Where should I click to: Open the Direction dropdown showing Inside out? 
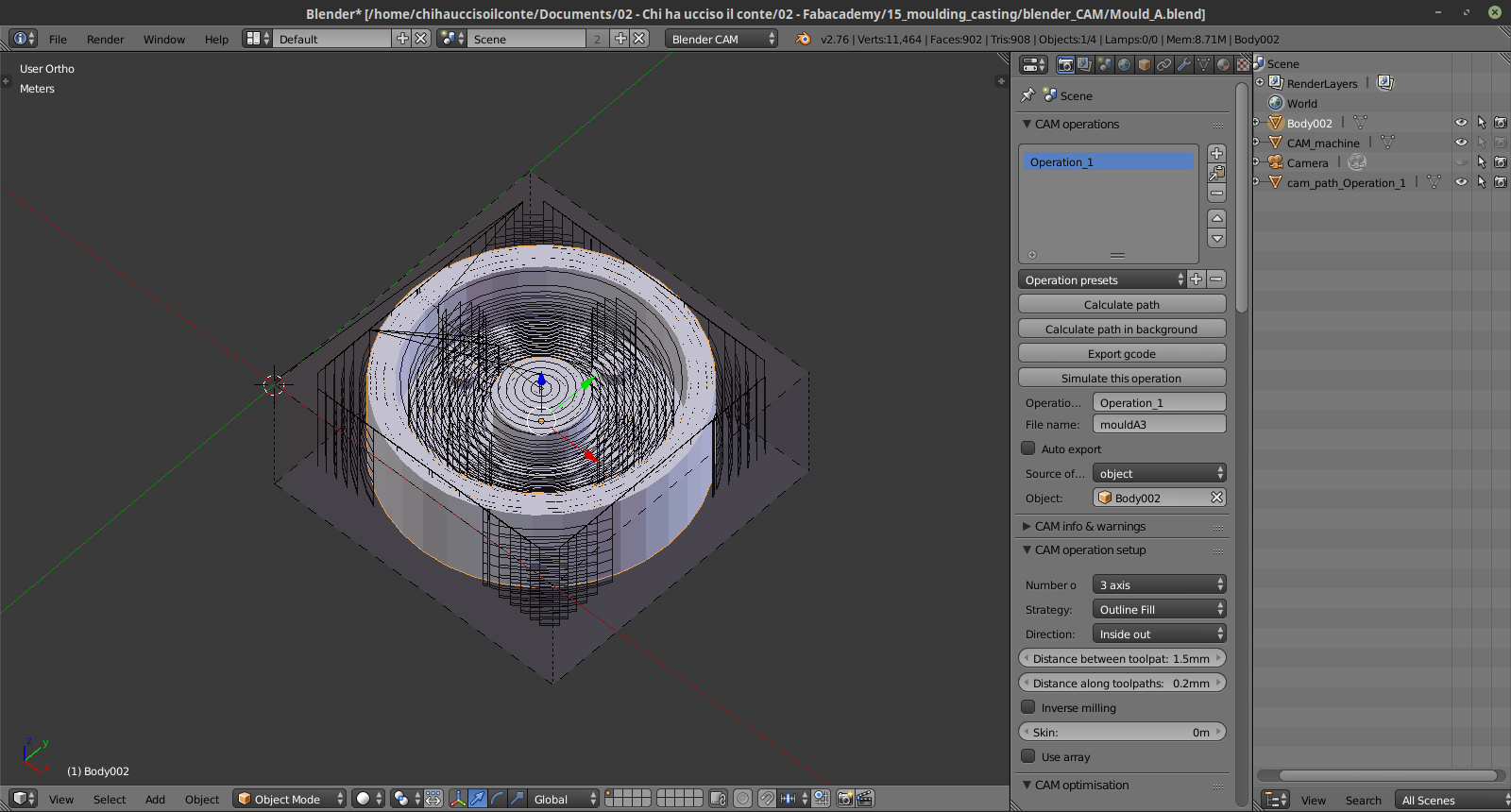(x=1160, y=634)
